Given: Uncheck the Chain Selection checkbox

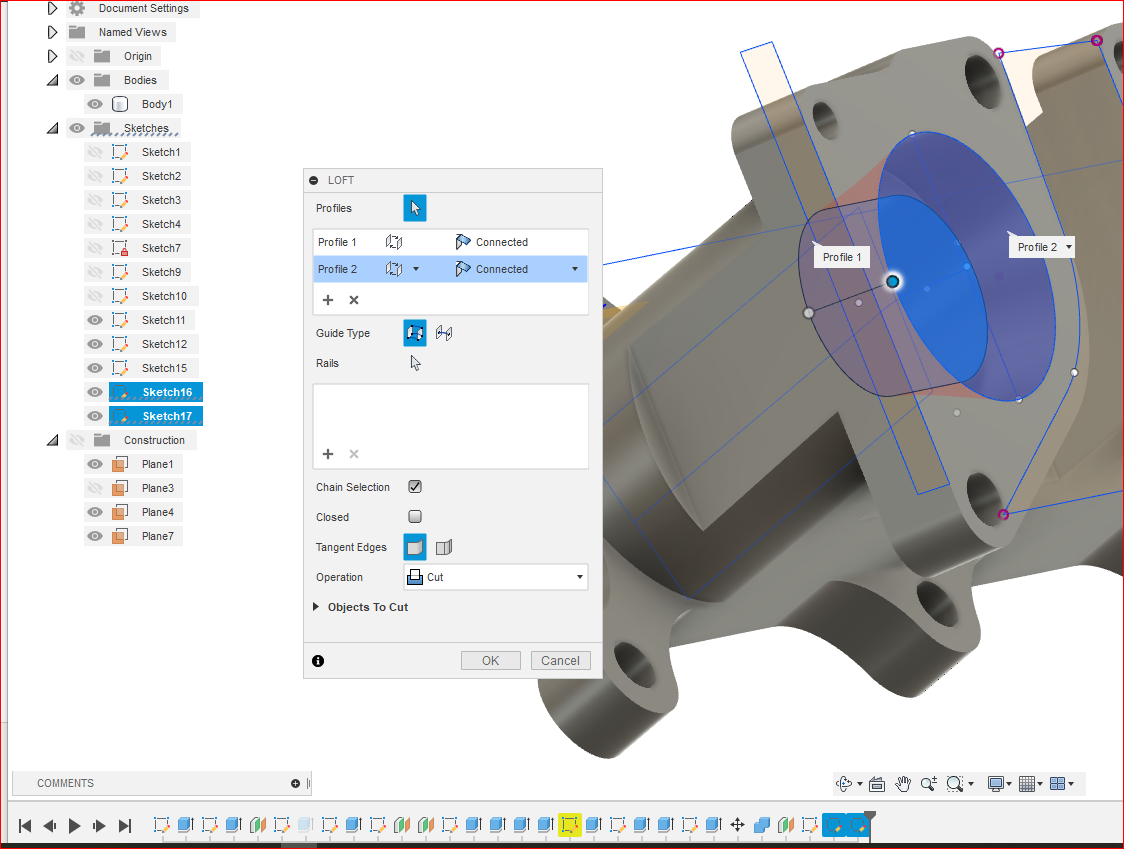Looking at the screenshot, I should [415, 487].
